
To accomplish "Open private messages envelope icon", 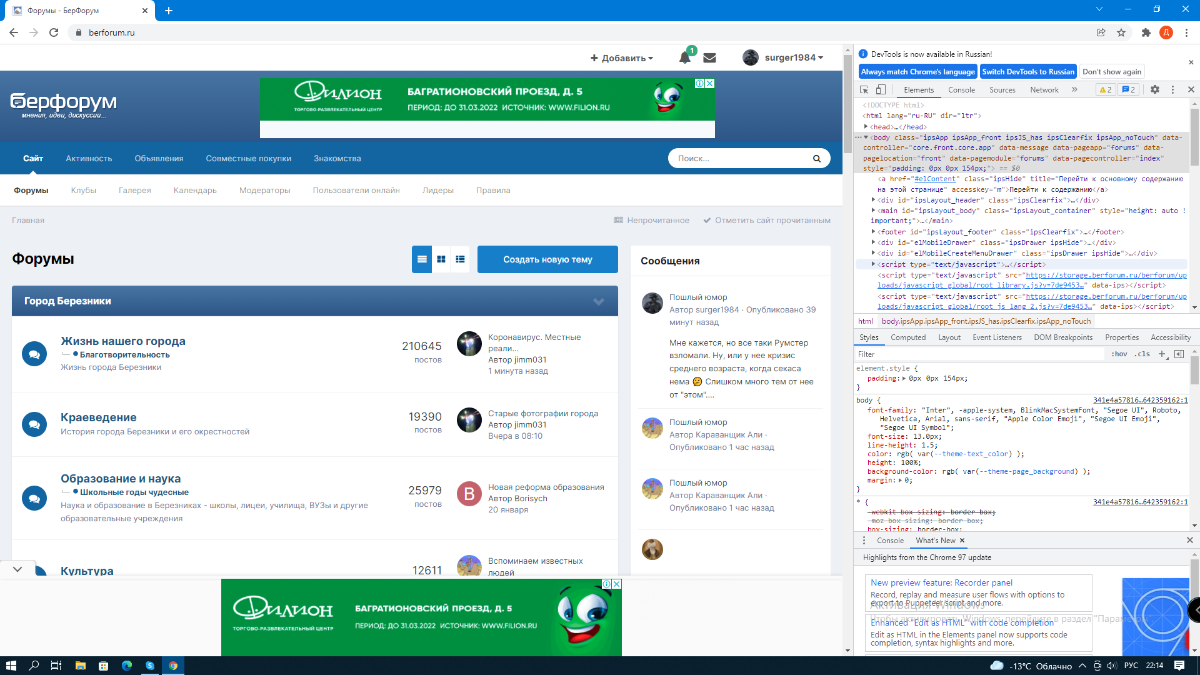I will coord(710,58).
